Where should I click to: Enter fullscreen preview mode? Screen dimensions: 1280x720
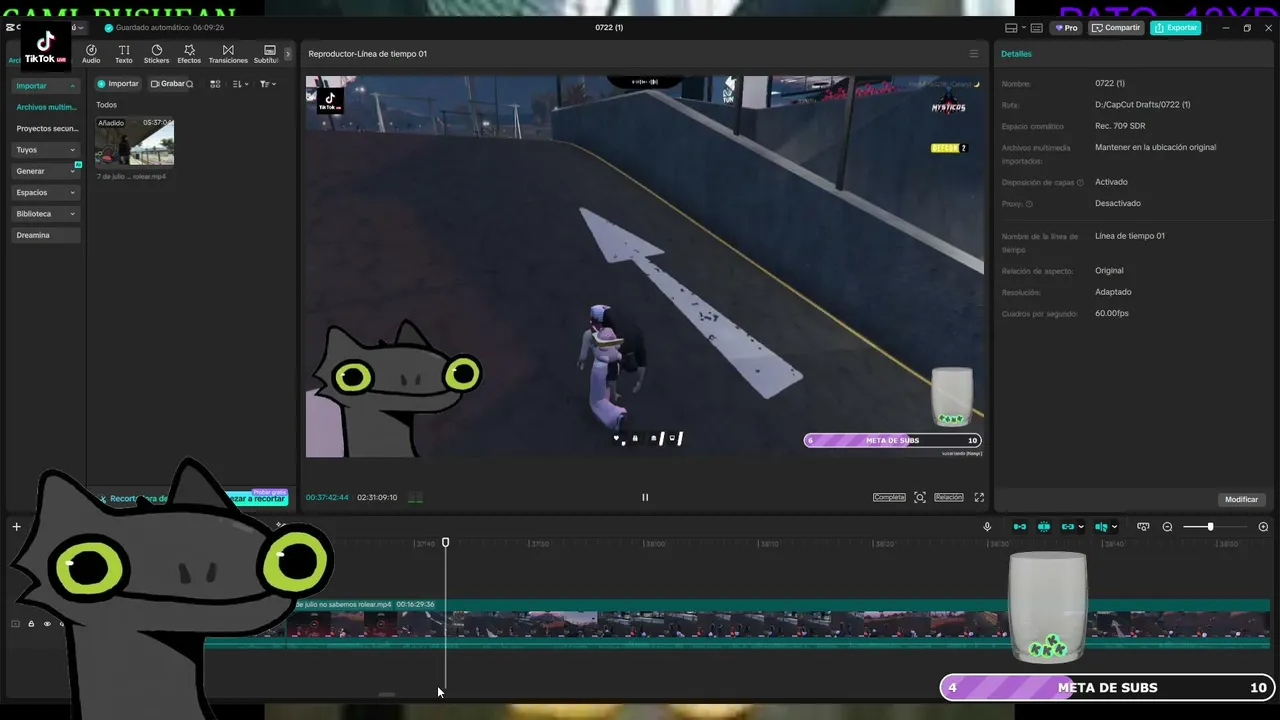[x=979, y=497]
